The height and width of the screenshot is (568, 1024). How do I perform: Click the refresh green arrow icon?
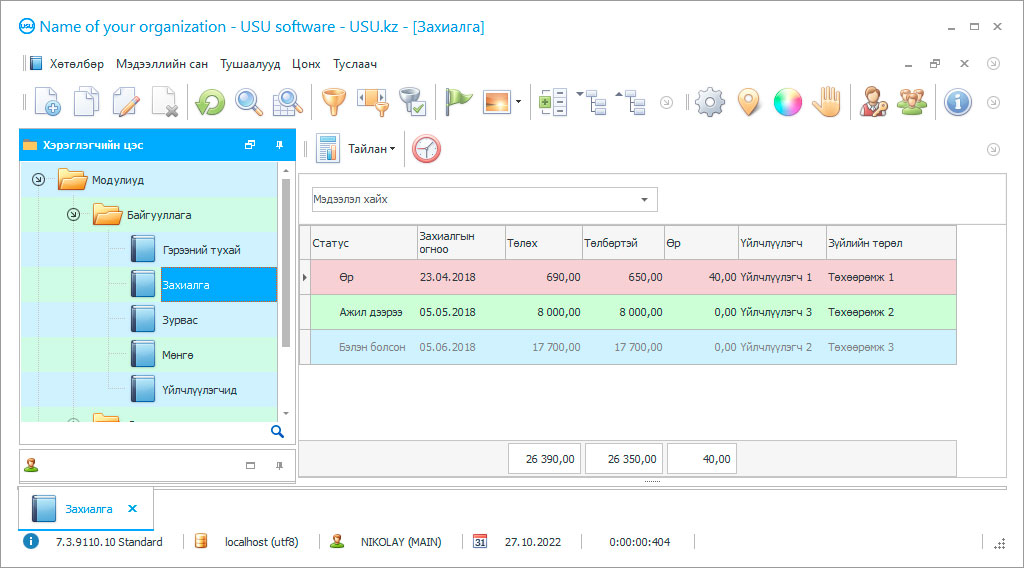coord(210,102)
